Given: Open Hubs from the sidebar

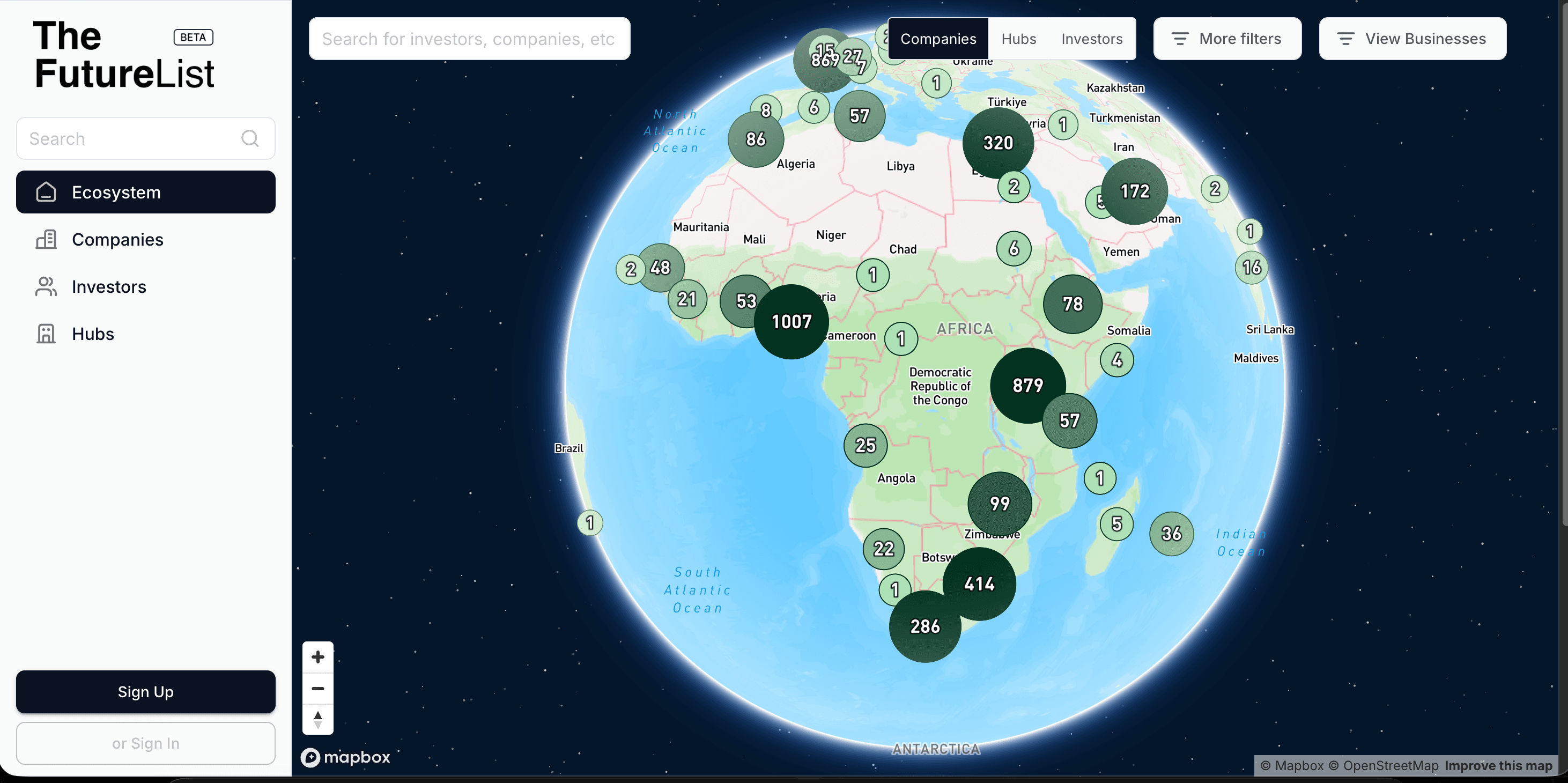Looking at the screenshot, I should (x=93, y=334).
